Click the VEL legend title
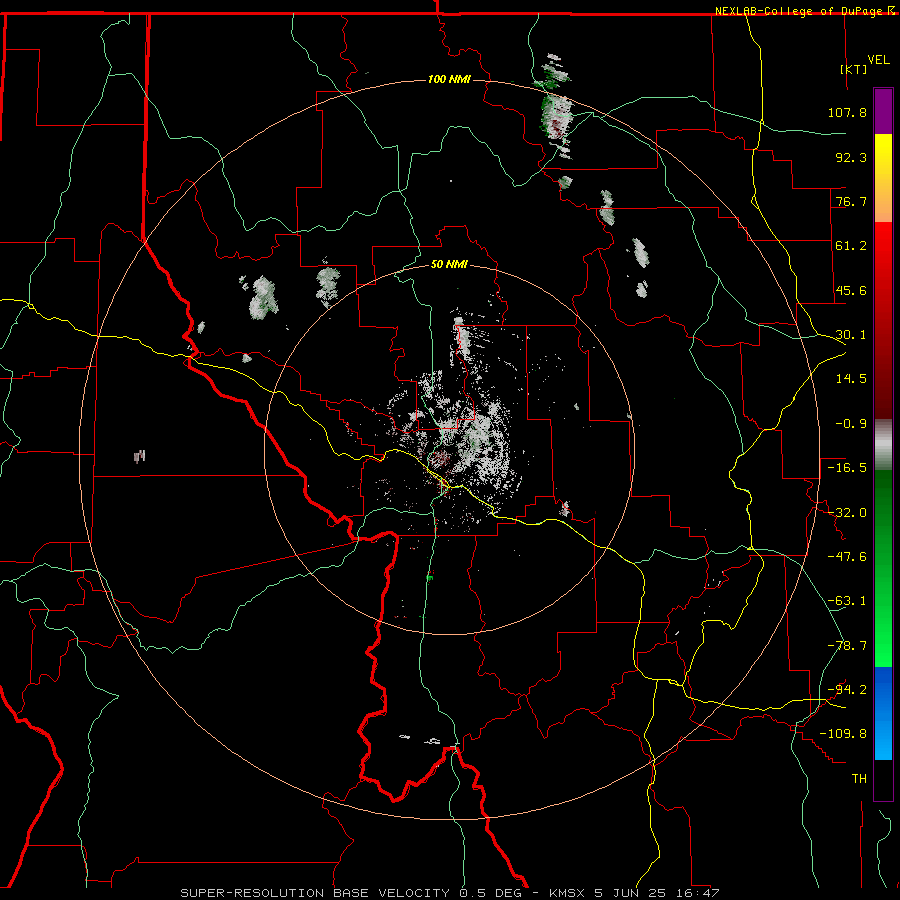This screenshot has height=900, width=900. (878, 60)
